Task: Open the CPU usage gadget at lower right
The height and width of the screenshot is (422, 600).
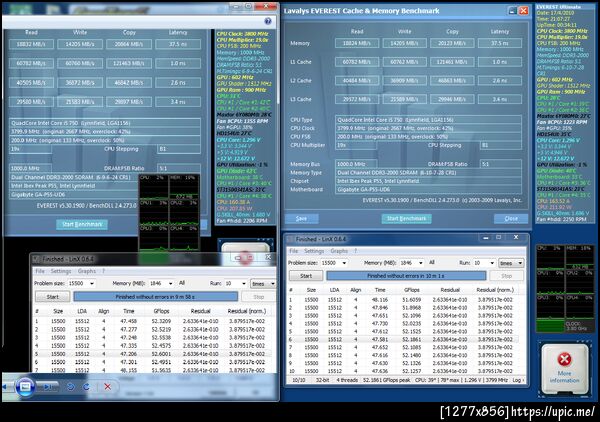Action: tap(565, 288)
